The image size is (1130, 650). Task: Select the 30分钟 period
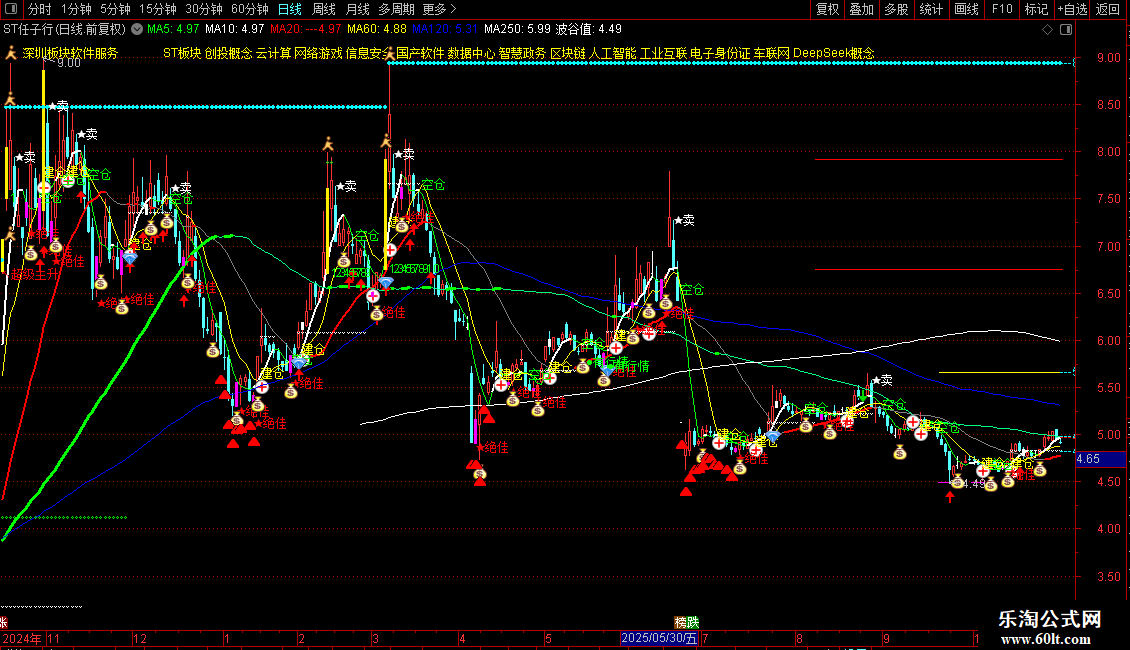[204, 9]
